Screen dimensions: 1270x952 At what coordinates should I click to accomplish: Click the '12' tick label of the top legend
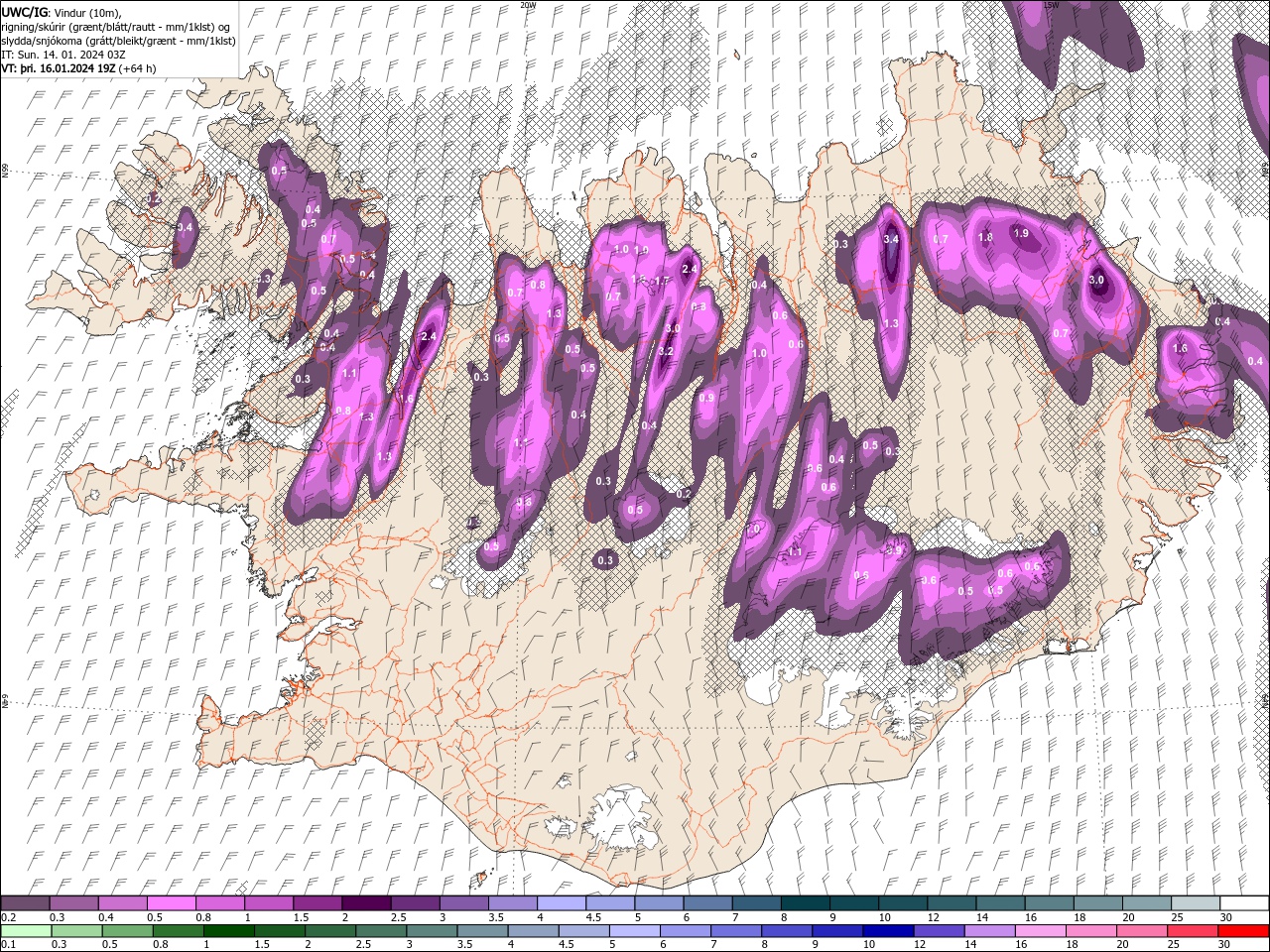click(x=934, y=917)
